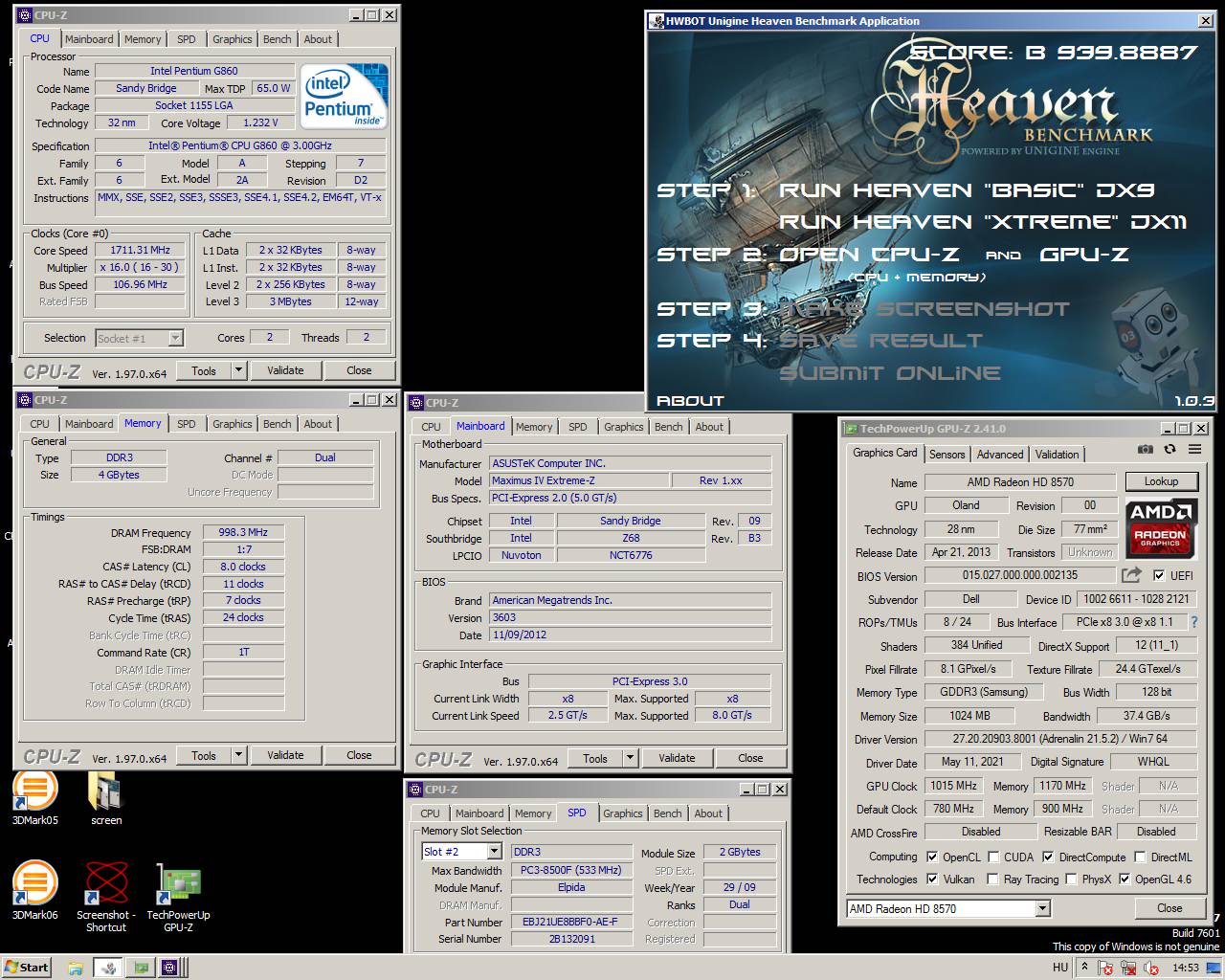Toggle the CUDA checkbox
Screen dimensions: 1225x980
click(993, 857)
